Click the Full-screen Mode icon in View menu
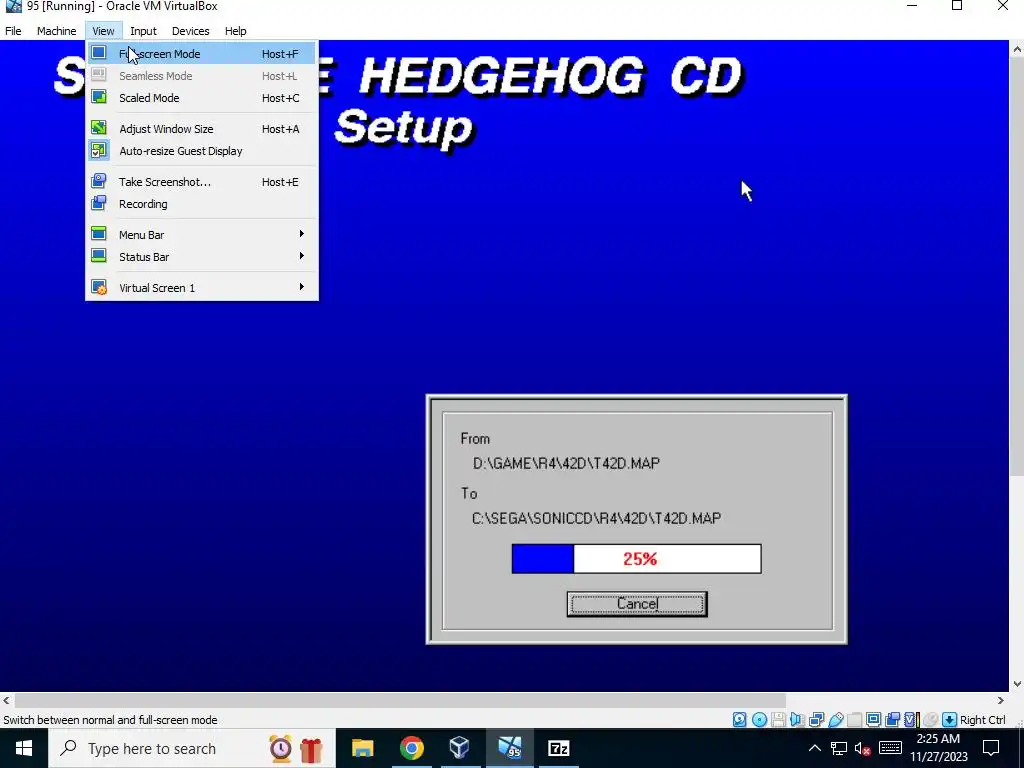Image resolution: width=1024 pixels, height=768 pixels. pos(99,53)
